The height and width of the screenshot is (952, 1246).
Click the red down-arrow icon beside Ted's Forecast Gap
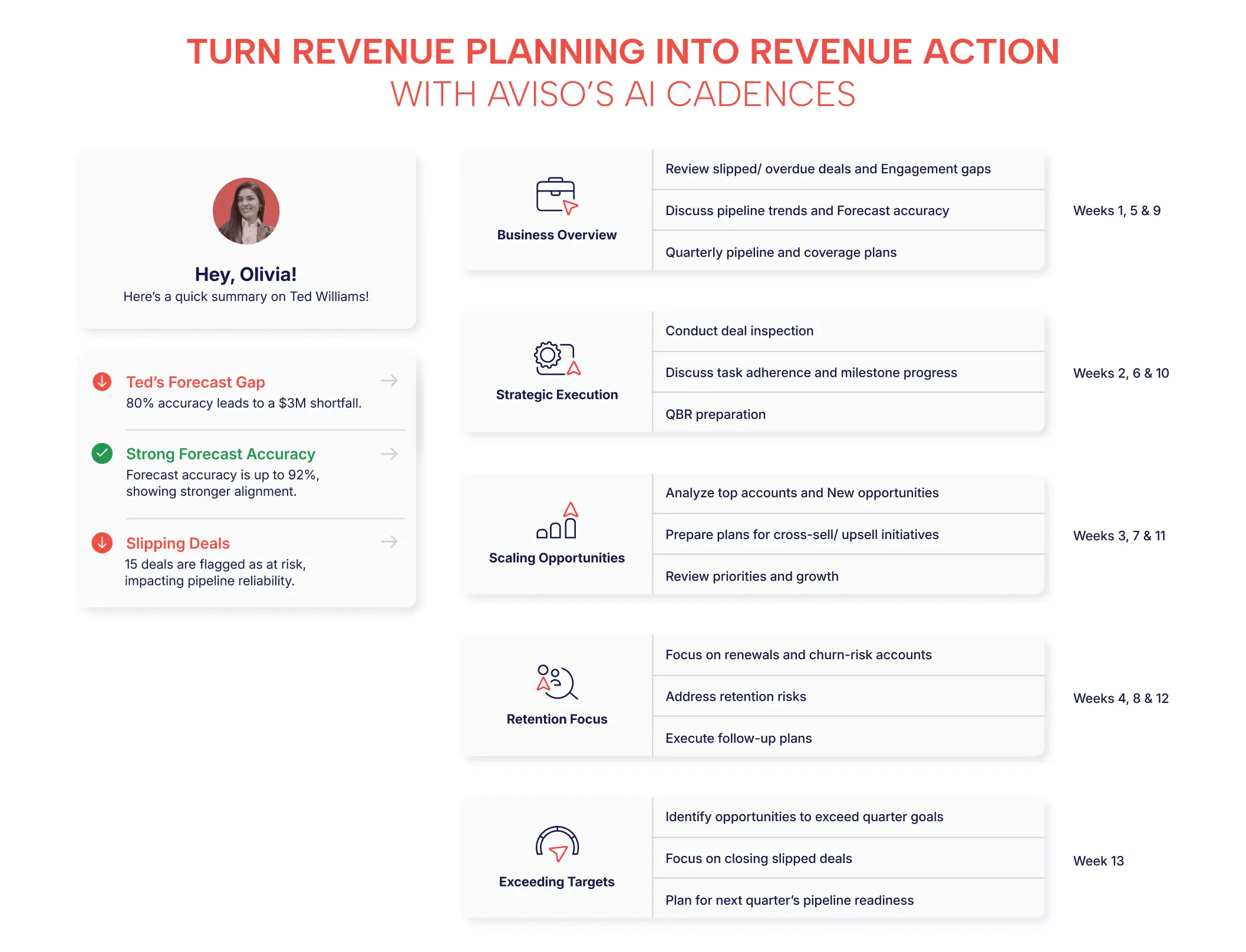point(102,382)
